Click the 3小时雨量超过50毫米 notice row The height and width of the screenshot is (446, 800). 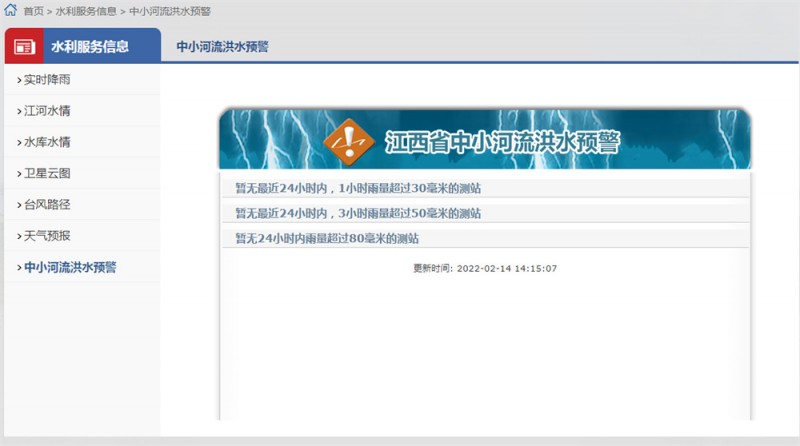coord(485,213)
